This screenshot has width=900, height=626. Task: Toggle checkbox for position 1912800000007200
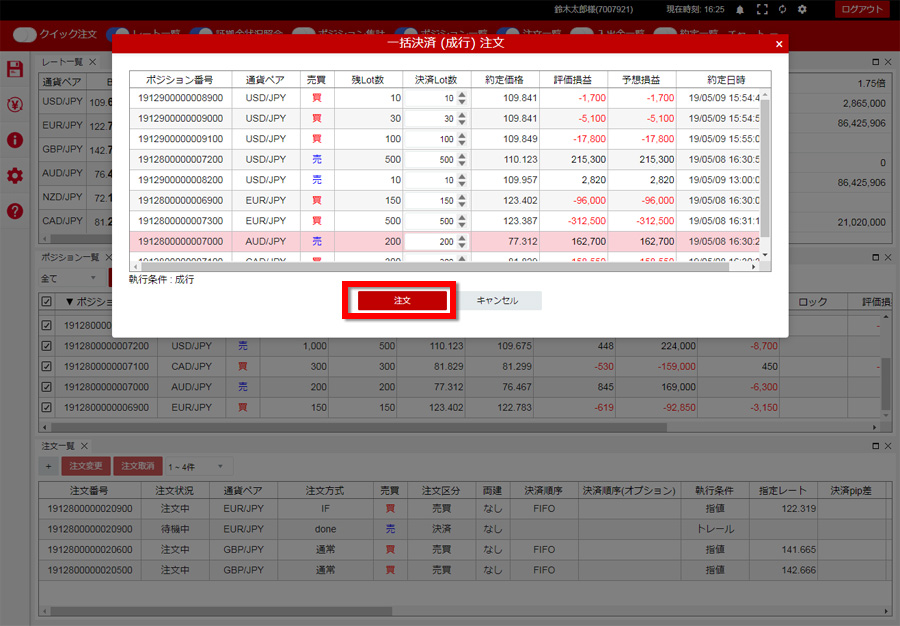point(46,346)
